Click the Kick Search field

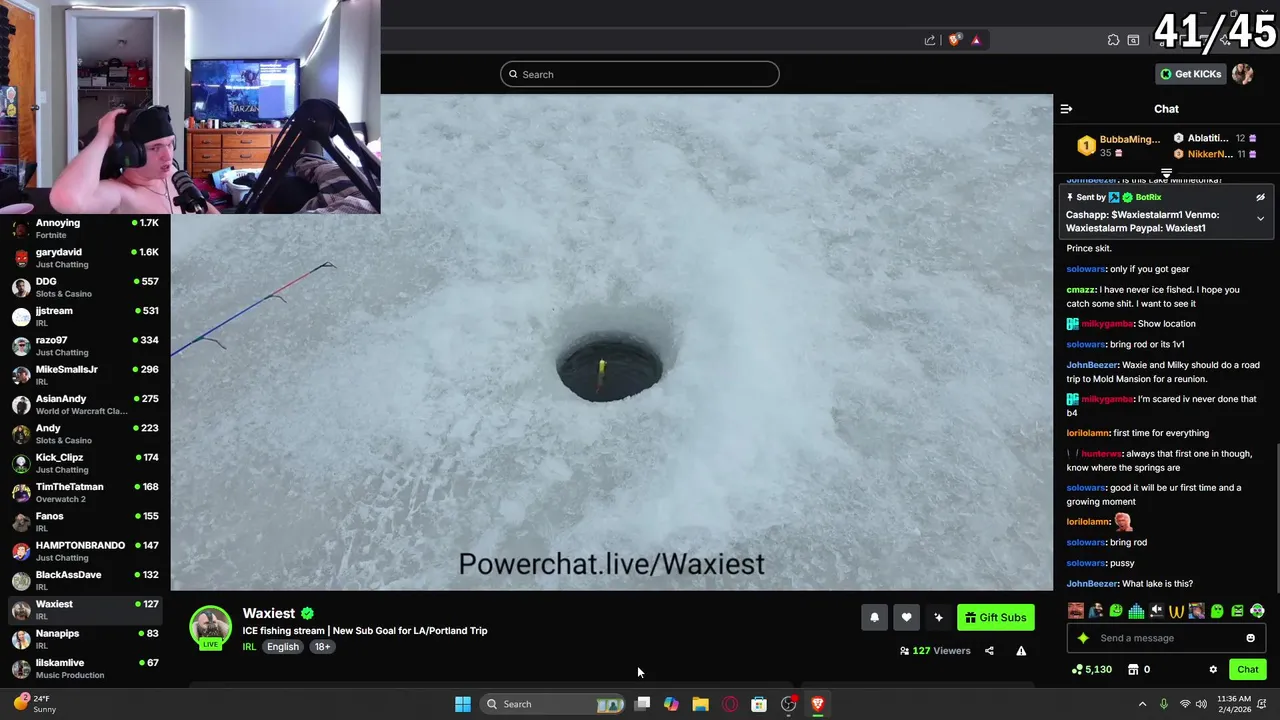pyautogui.click(x=640, y=74)
